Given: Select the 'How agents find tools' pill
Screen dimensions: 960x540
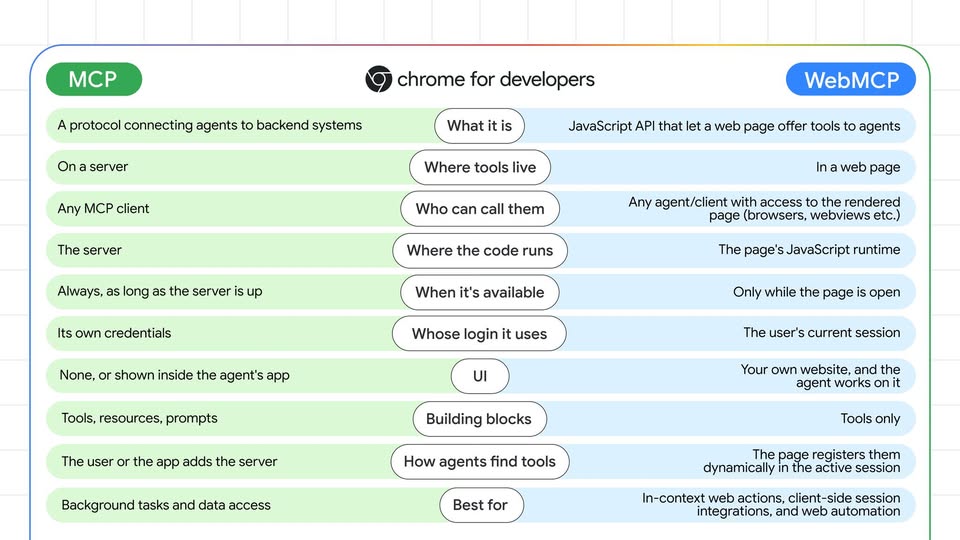Looking at the screenshot, I should [x=480, y=462].
